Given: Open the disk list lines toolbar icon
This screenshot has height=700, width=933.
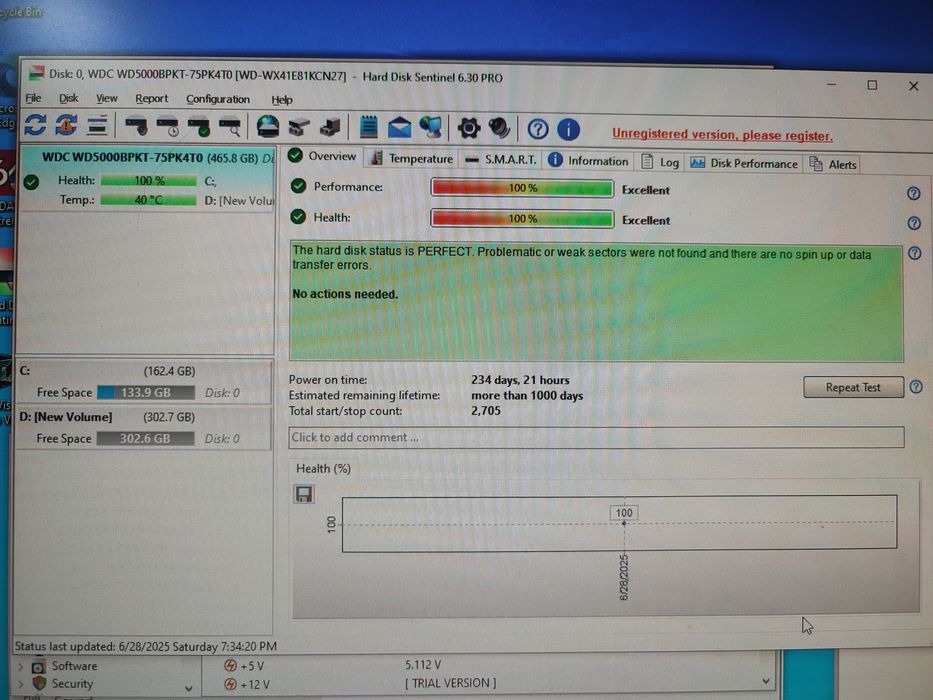Looking at the screenshot, I should 97,126.
